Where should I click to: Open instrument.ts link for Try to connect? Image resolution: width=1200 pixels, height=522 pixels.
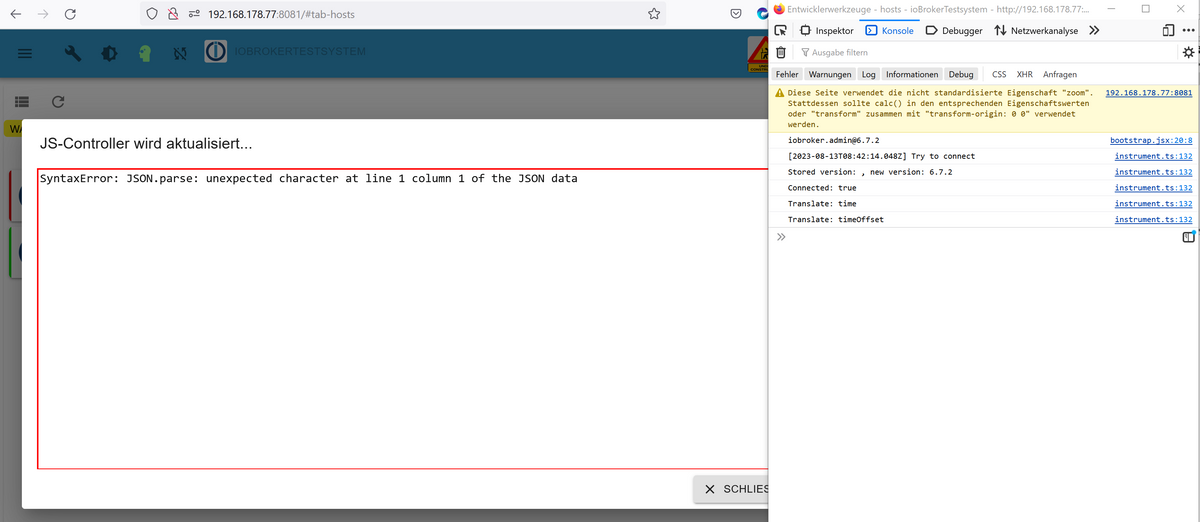point(1153,156)
